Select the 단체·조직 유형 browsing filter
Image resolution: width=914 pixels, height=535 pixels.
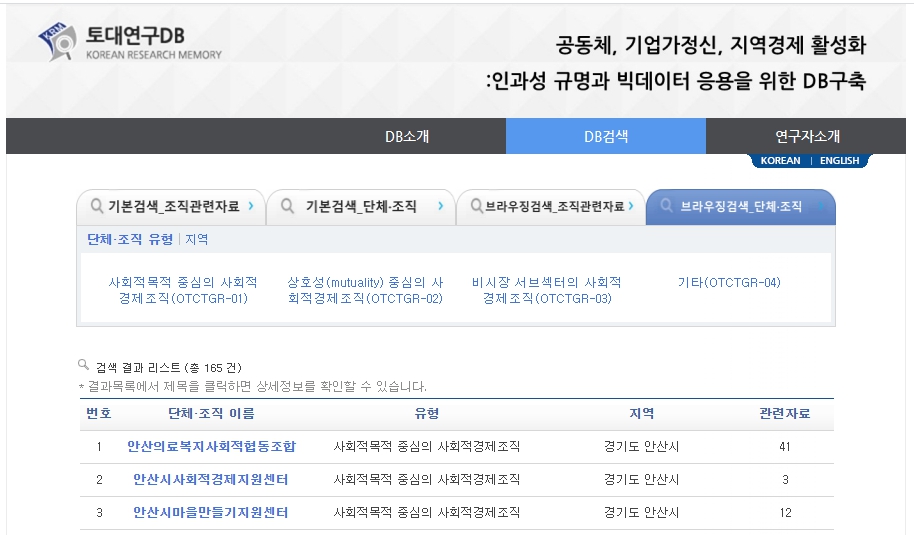tap(130, 239)
